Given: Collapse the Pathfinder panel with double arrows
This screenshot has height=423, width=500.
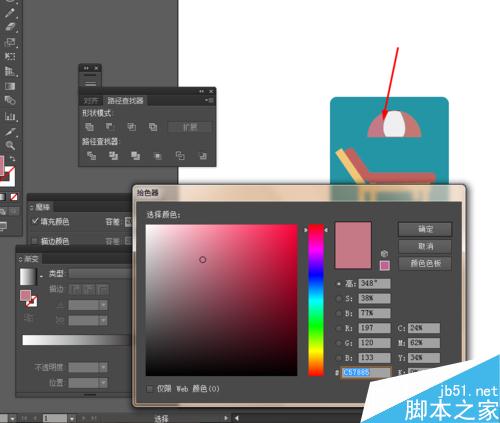Looking at the screenshot, I should click(x=201, y=91).
